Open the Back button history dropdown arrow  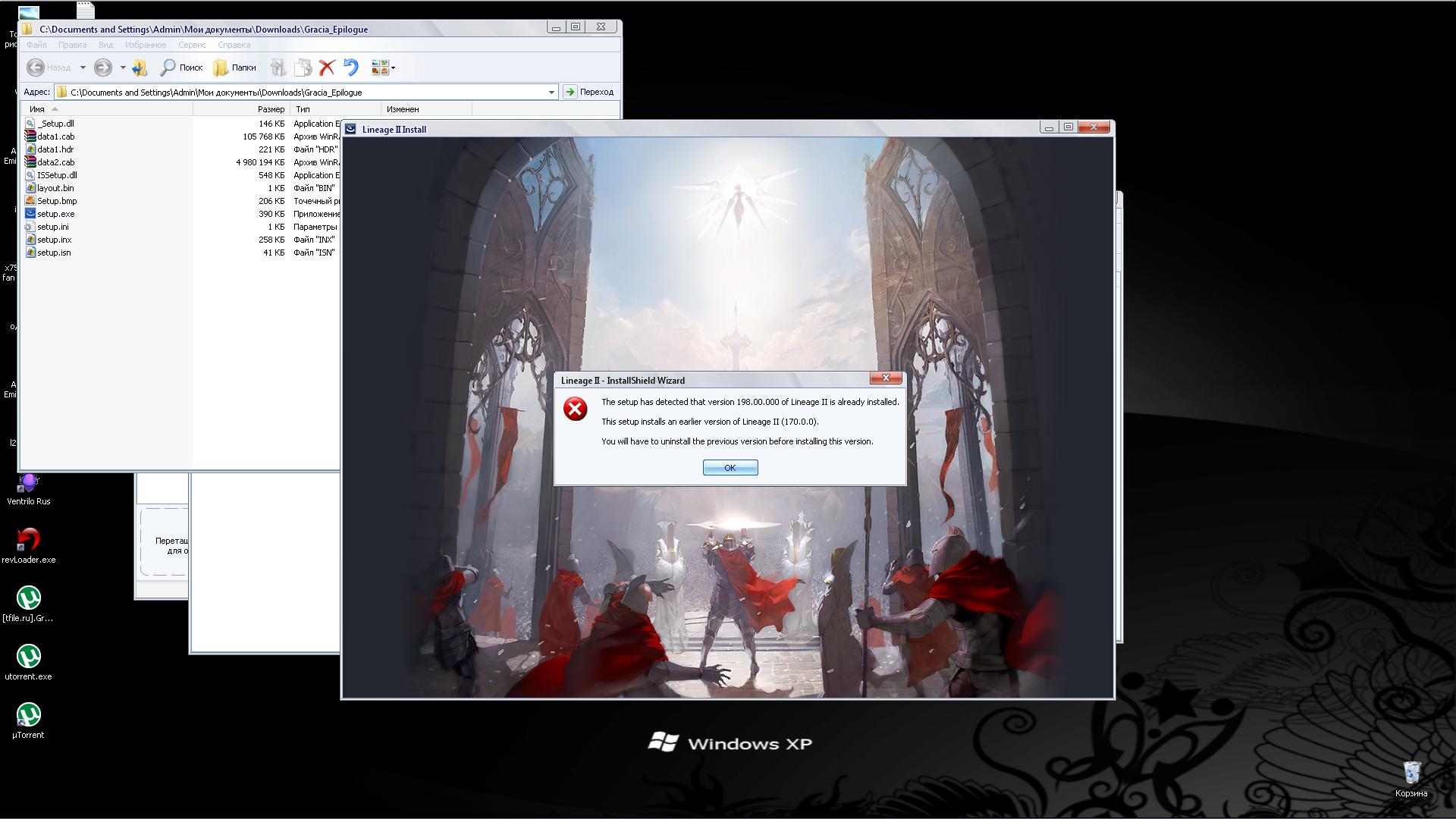(83, 68)
